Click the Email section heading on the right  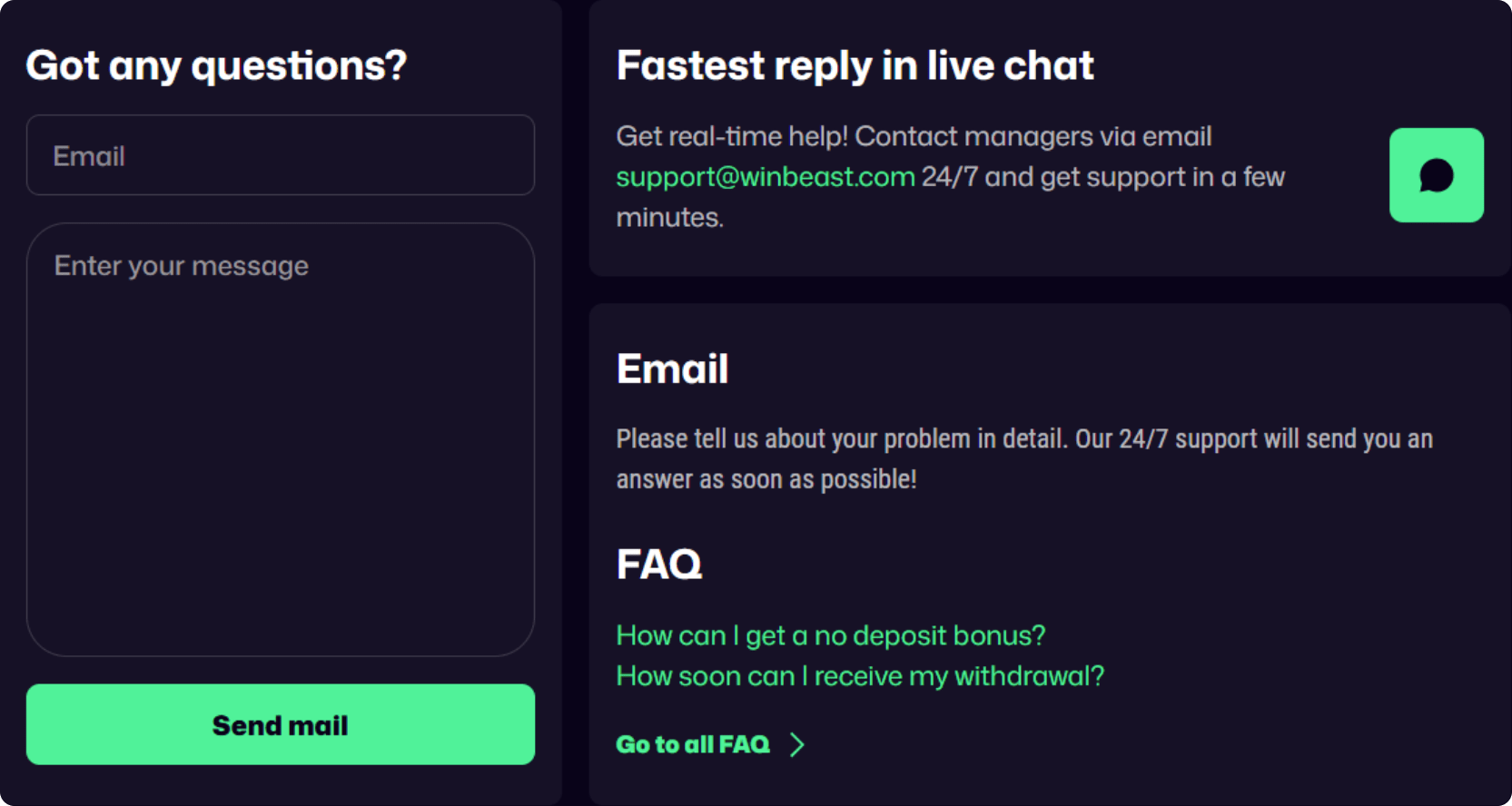672,369
